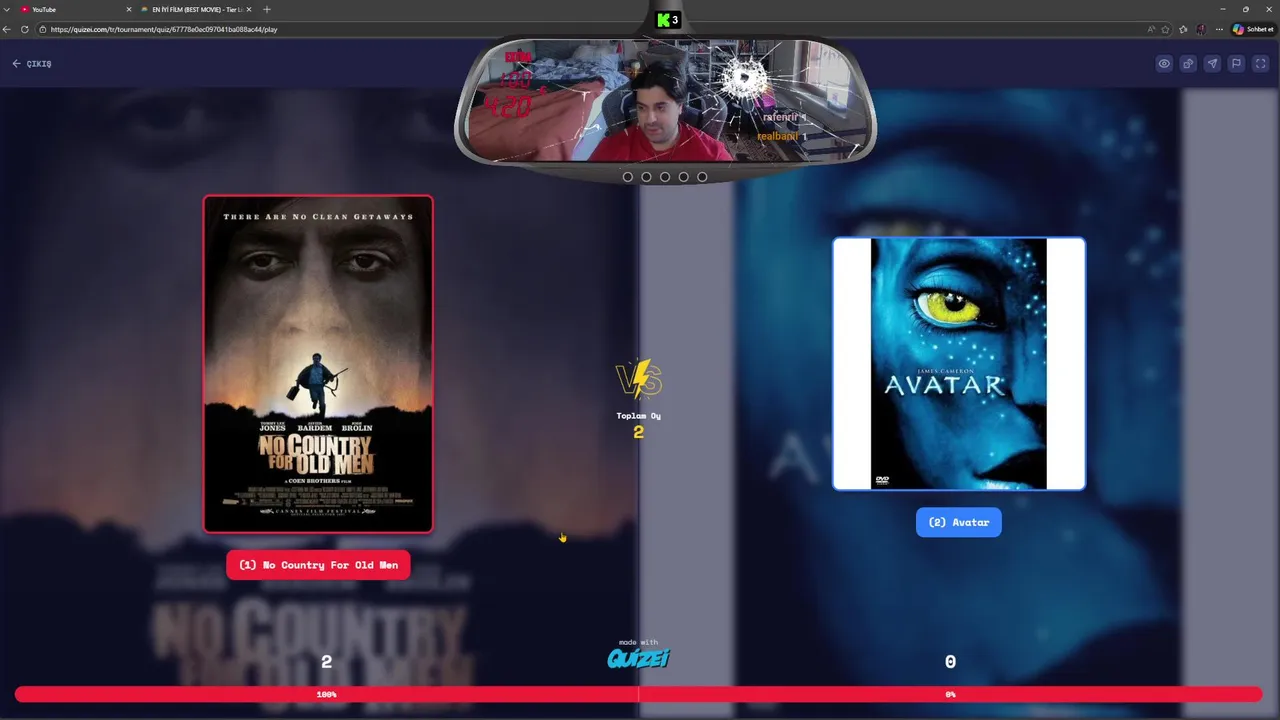This screenshot has width=1280, height=720.
Task: Go back in the browser
Action: [7, 29]
